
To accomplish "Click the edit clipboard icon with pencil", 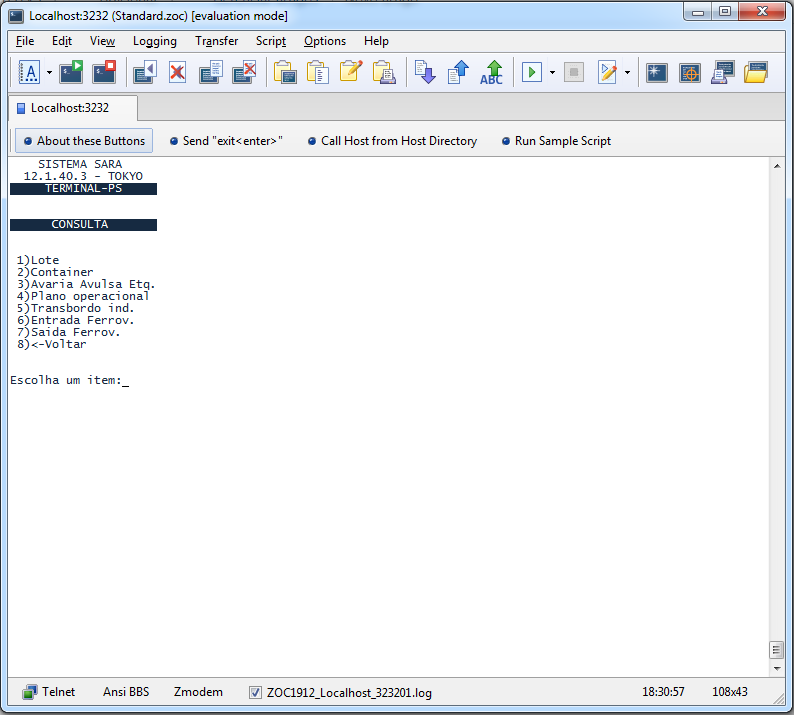I will pyautogui.click(x=351, y=71).
